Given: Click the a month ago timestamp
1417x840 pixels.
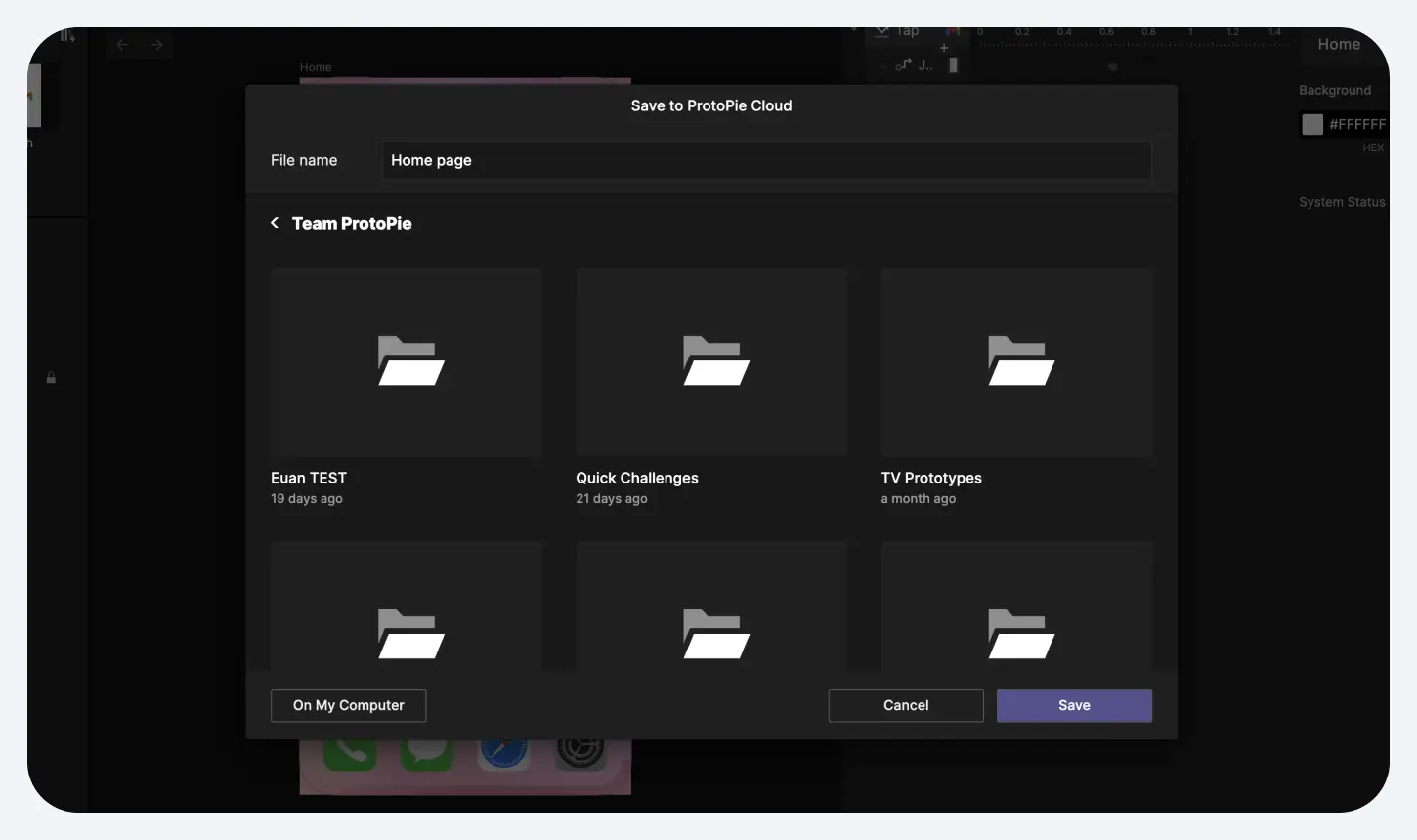Looking at the screenshot, I should tap(919, 498).
